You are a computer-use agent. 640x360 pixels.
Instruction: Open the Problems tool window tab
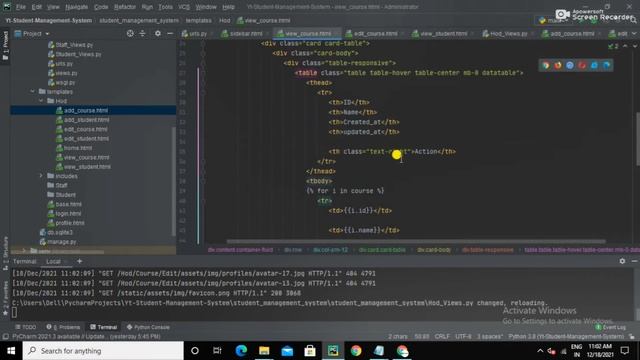[63, 327]
